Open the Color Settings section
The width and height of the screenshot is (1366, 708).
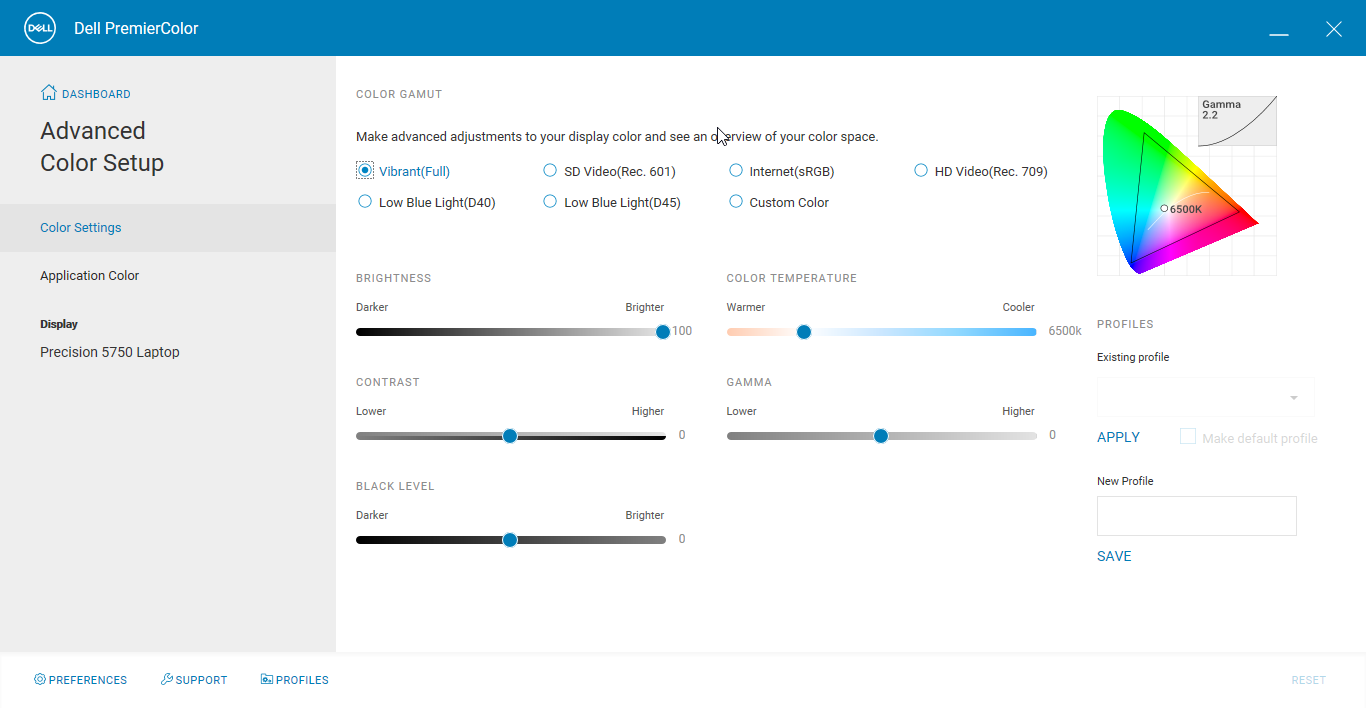pyautogui.click(x=168, y=228)
